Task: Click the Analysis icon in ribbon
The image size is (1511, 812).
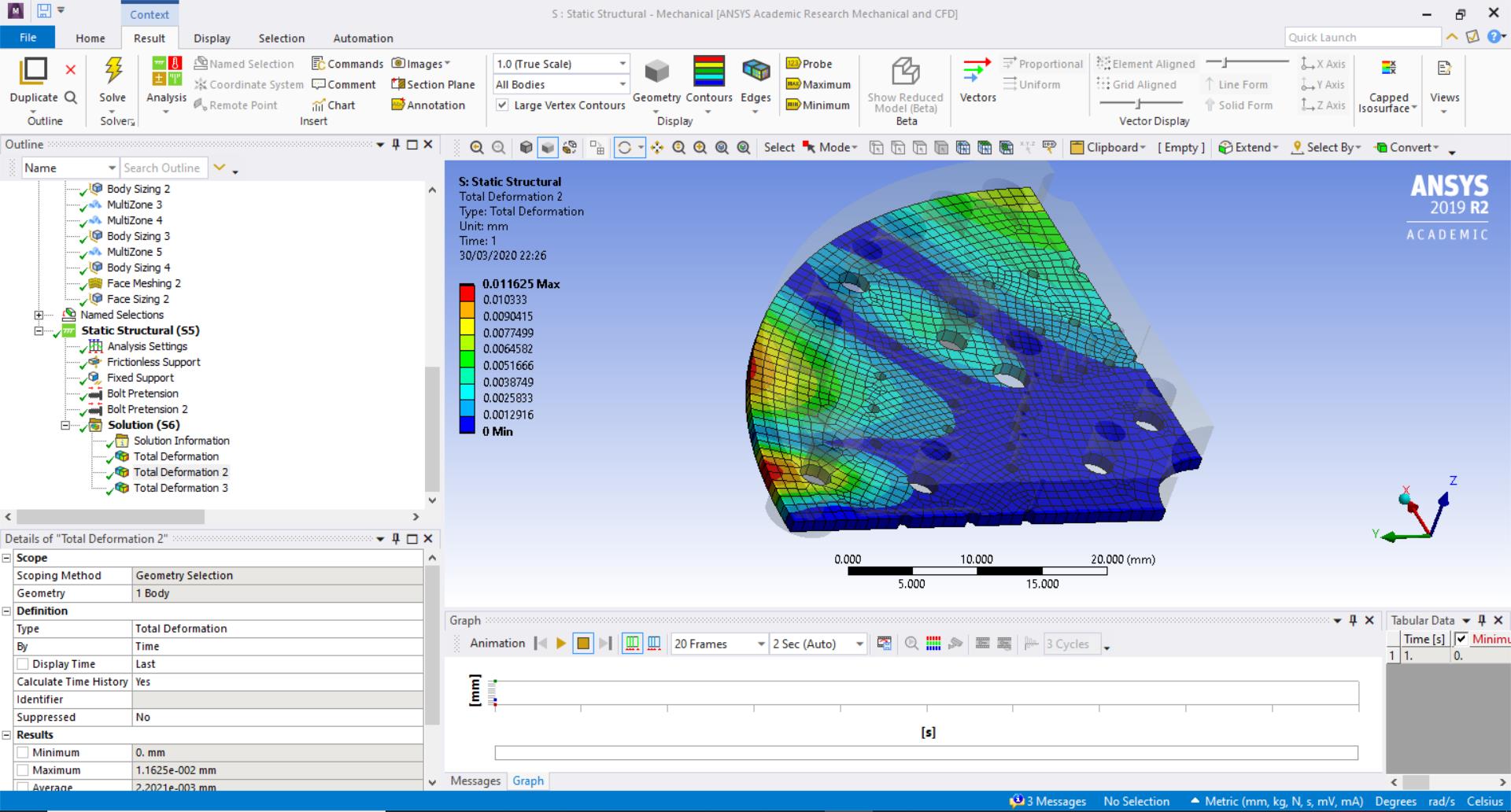Action: coord(166,70)
